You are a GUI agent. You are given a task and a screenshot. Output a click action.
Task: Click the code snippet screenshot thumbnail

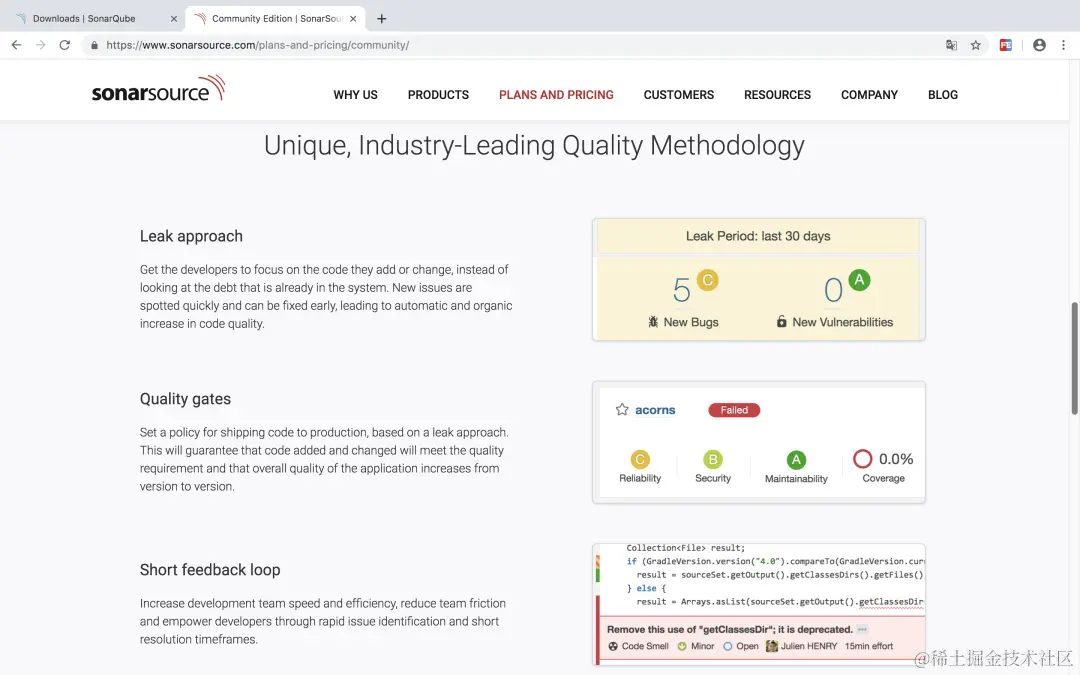point(758,604)
